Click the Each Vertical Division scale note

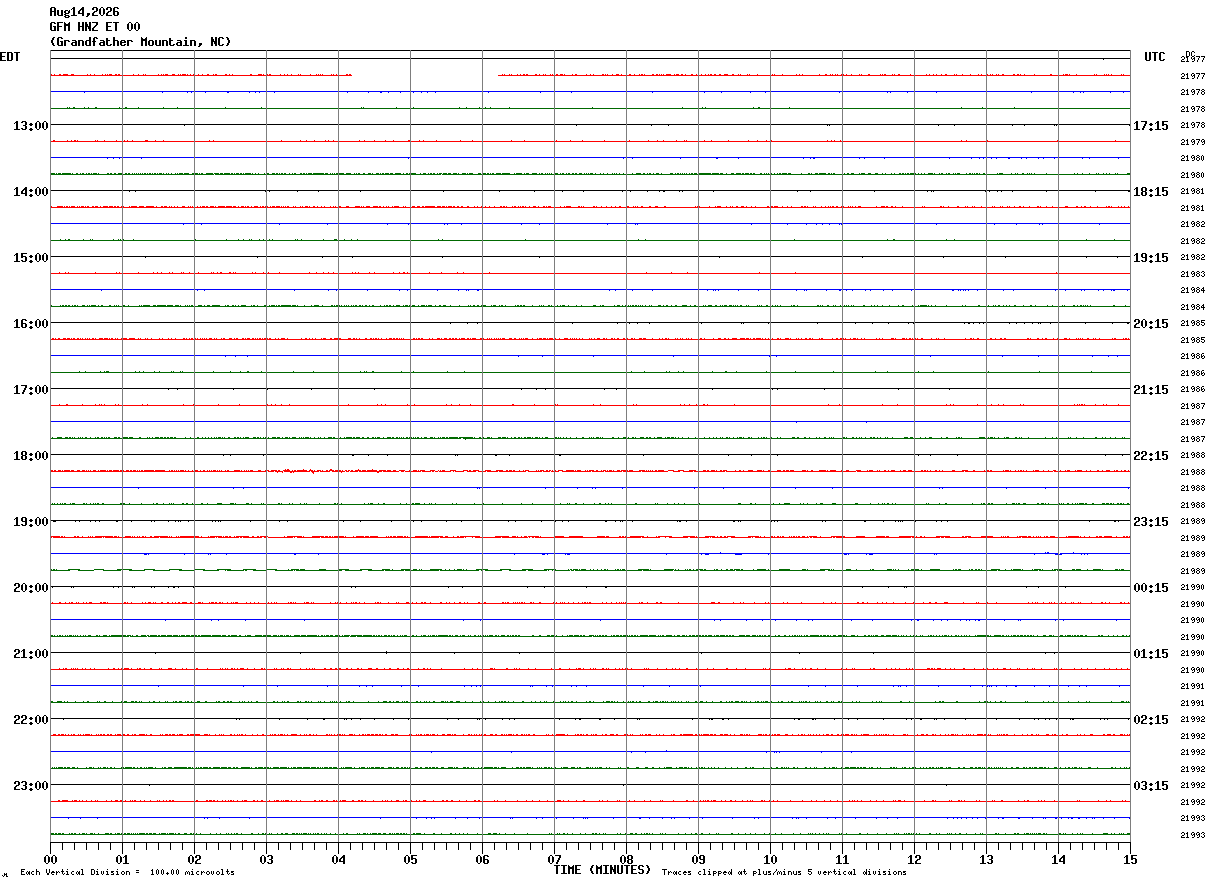coord(127,873)
